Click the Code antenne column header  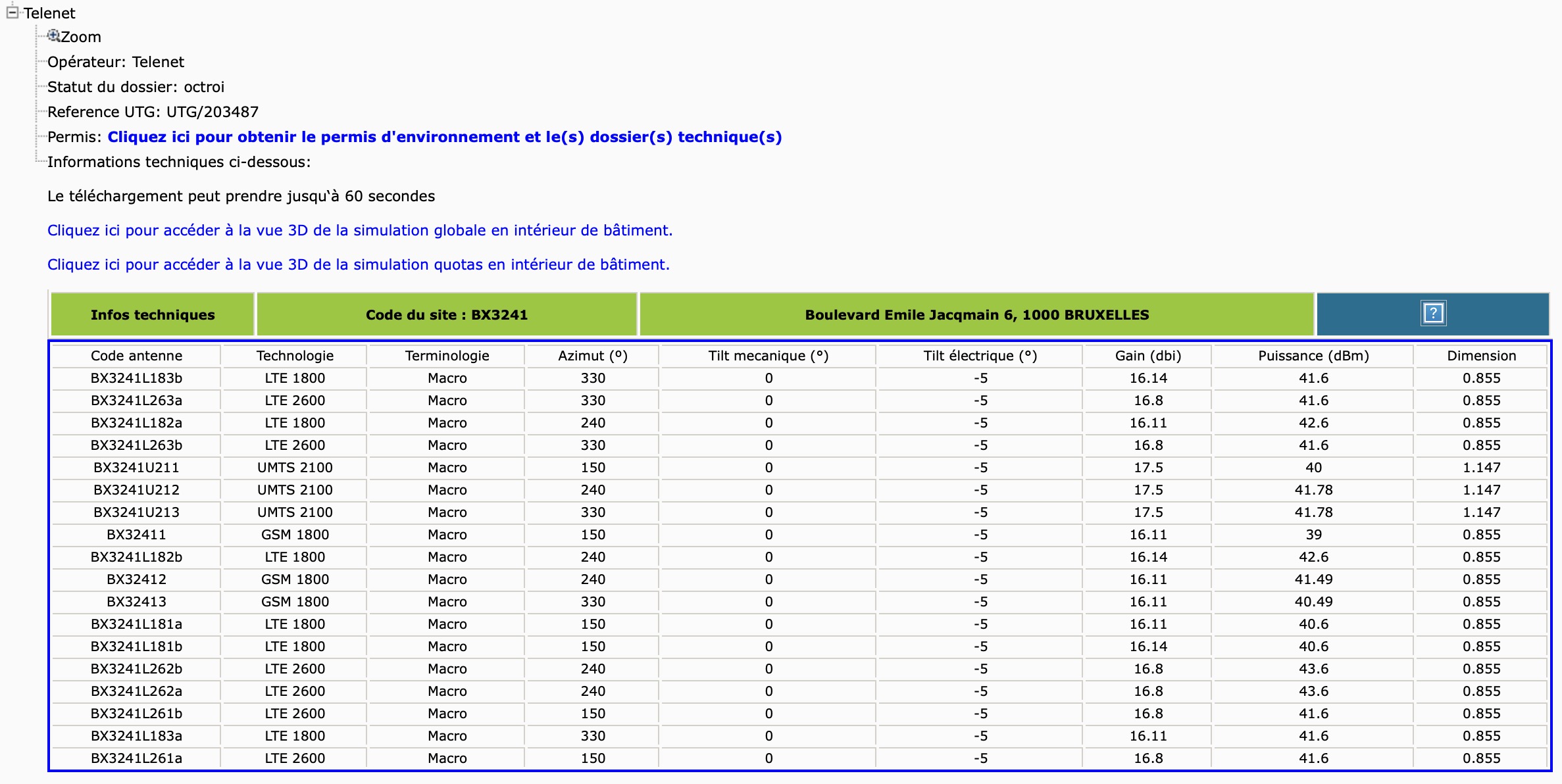(x=136, y=356)
